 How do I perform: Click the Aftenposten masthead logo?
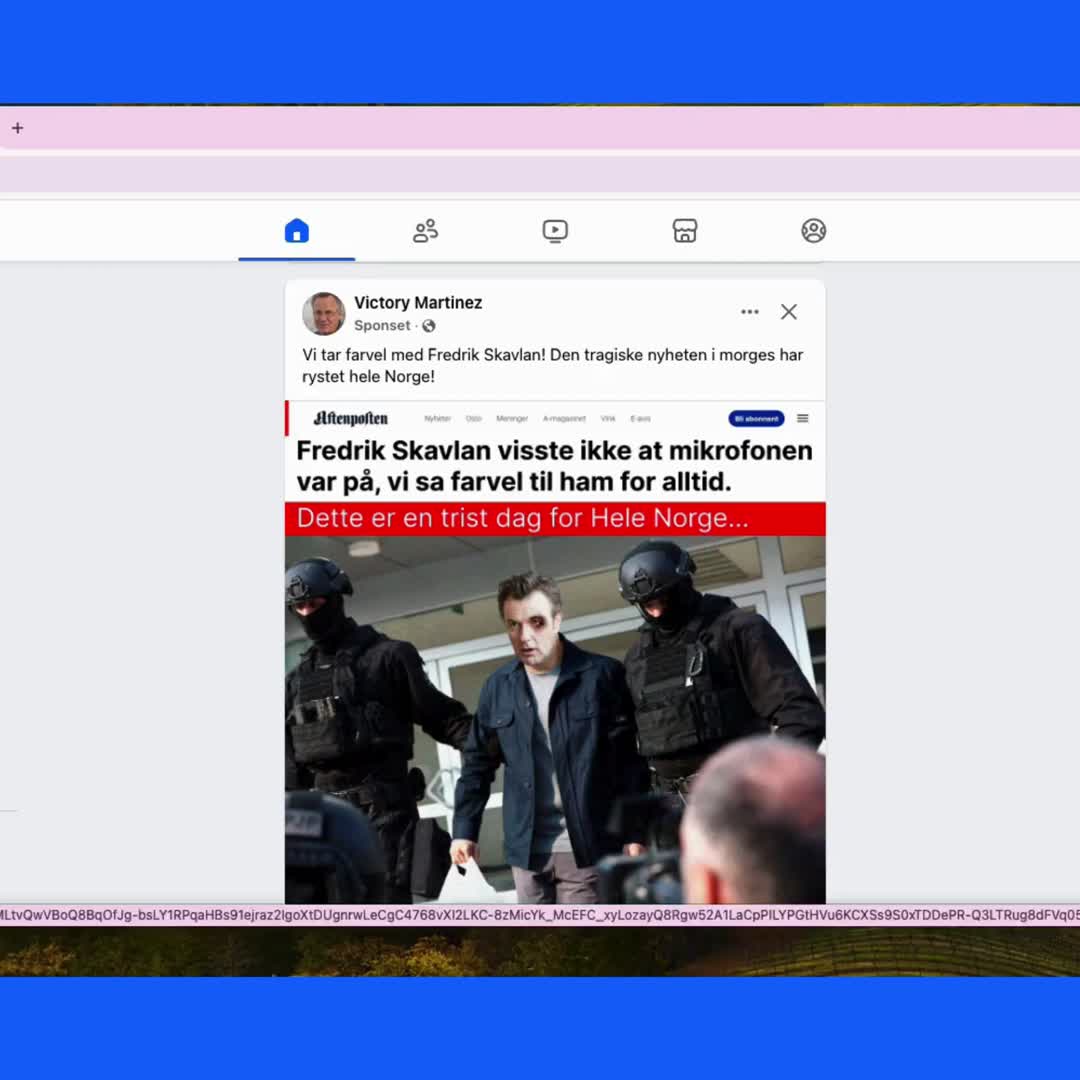pyautogui.click(x=350, y=418)
